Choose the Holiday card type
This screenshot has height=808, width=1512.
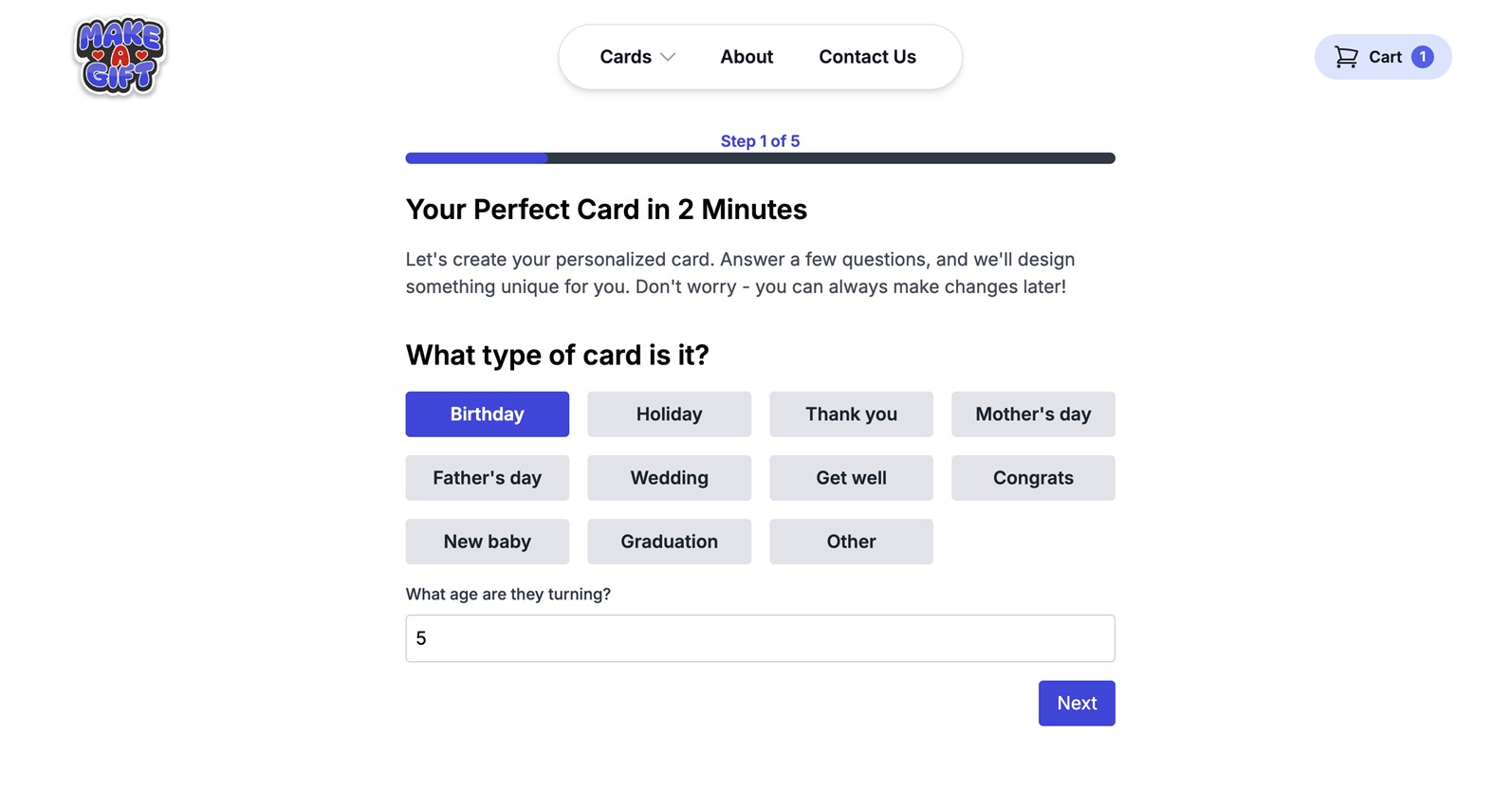(669, 414)
